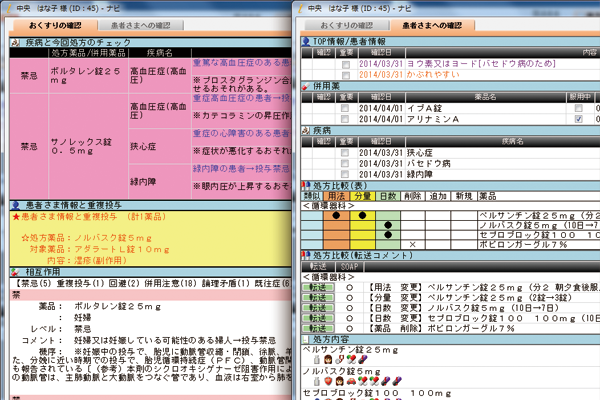Click the red-green pill icon under ペルサンチン錠２５ｍｇ
The image size is (600, 400).
pyautogui.click(x=351, y=359)
